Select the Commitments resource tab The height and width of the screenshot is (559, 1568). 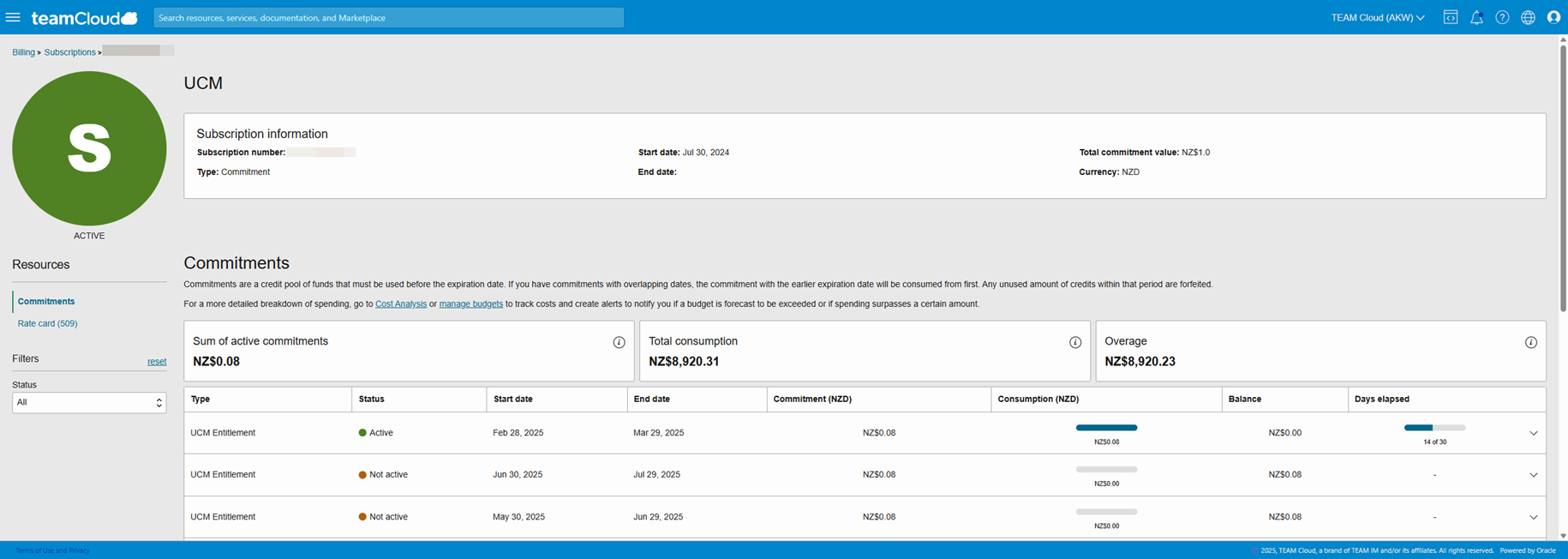46,302
